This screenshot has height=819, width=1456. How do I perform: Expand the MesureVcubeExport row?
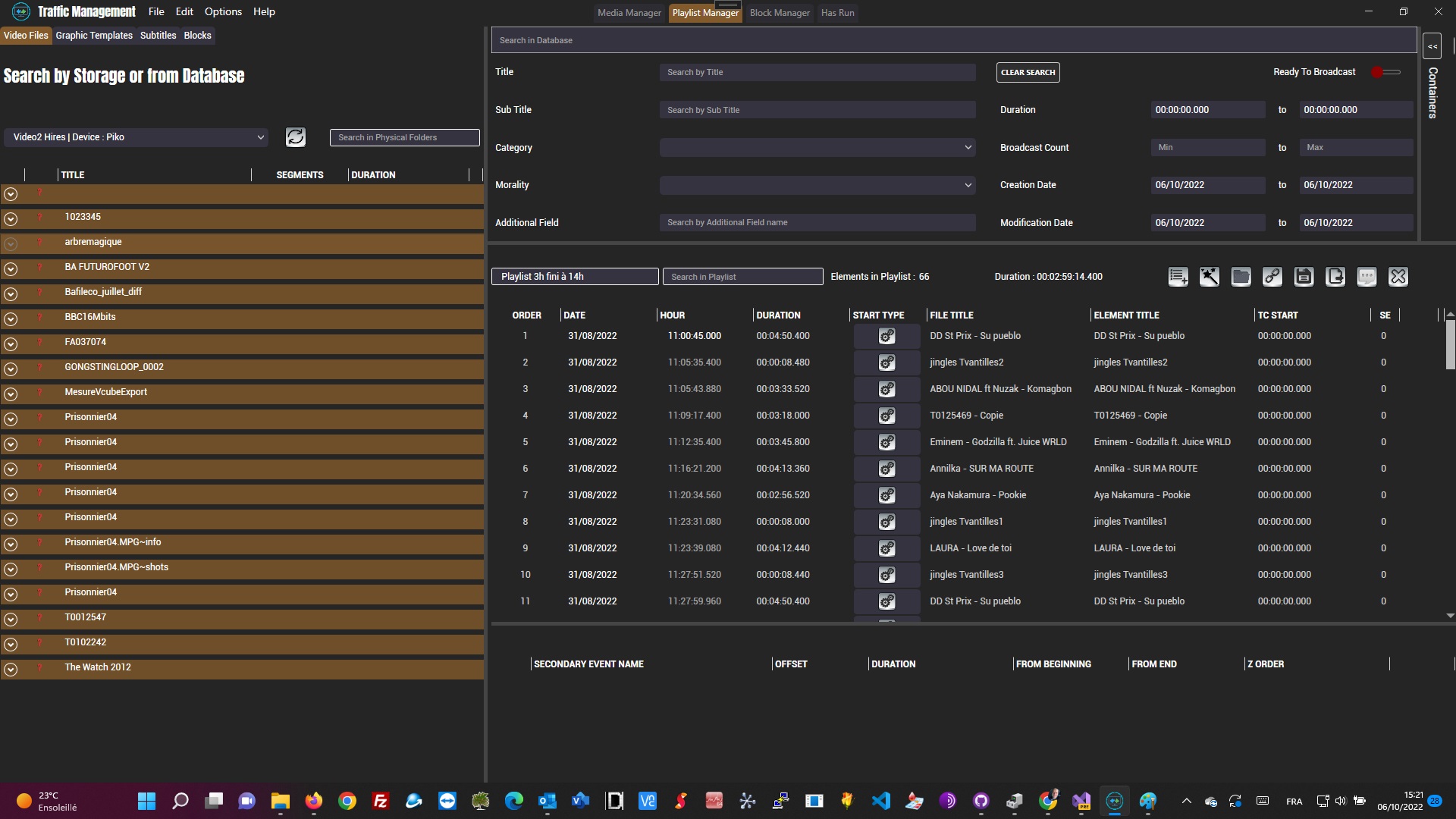[x=11, y=394]
